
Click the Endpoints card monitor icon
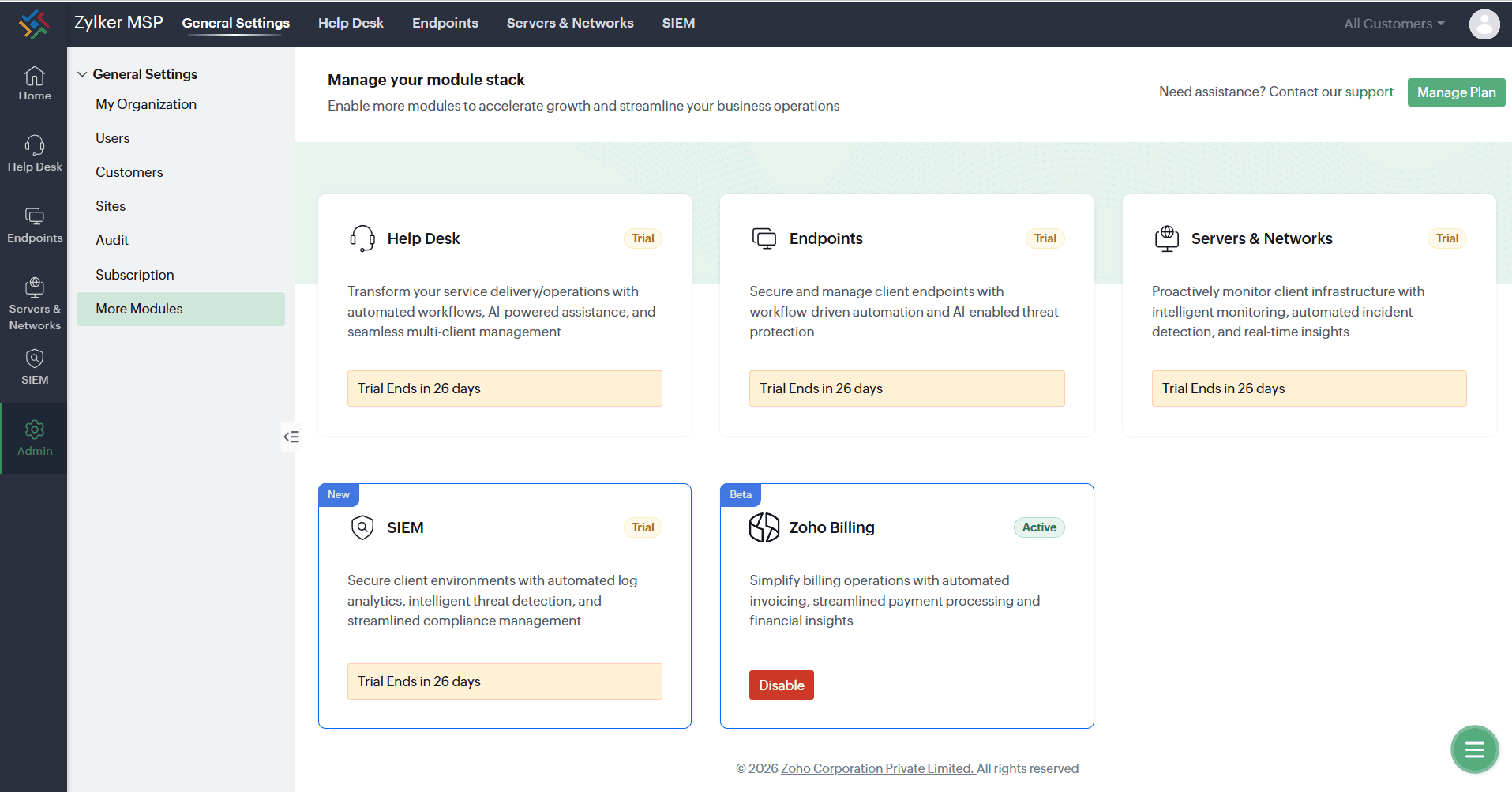click(764, 238)
